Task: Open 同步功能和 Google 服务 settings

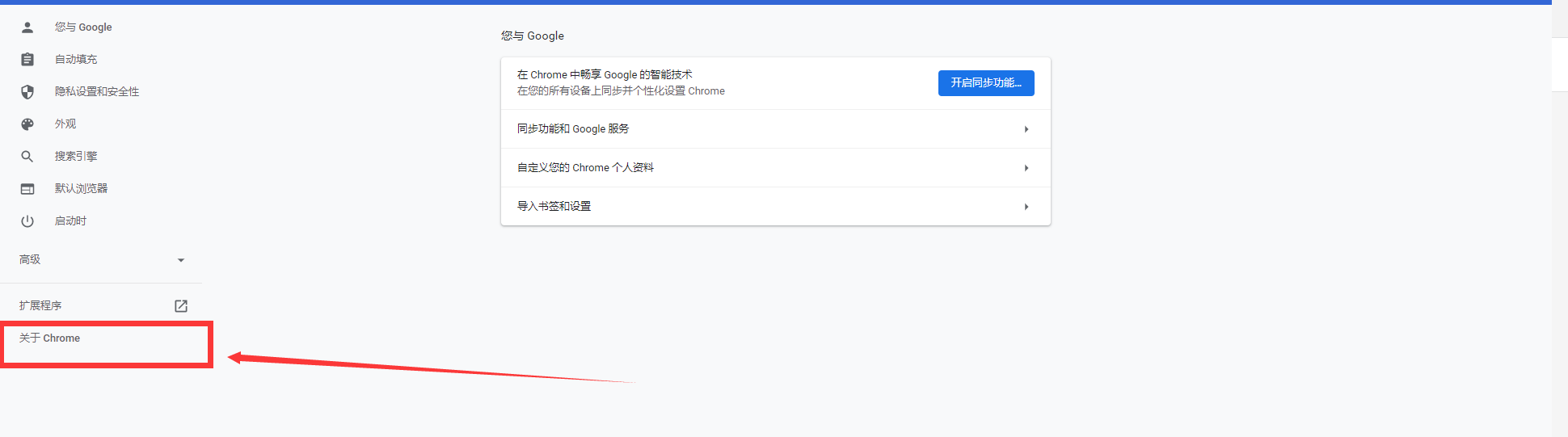Action: [776, 129]
